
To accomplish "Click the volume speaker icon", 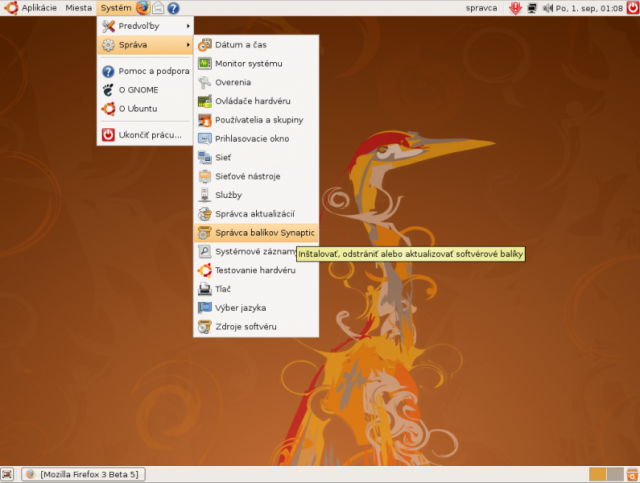I will tap(548, 8).
